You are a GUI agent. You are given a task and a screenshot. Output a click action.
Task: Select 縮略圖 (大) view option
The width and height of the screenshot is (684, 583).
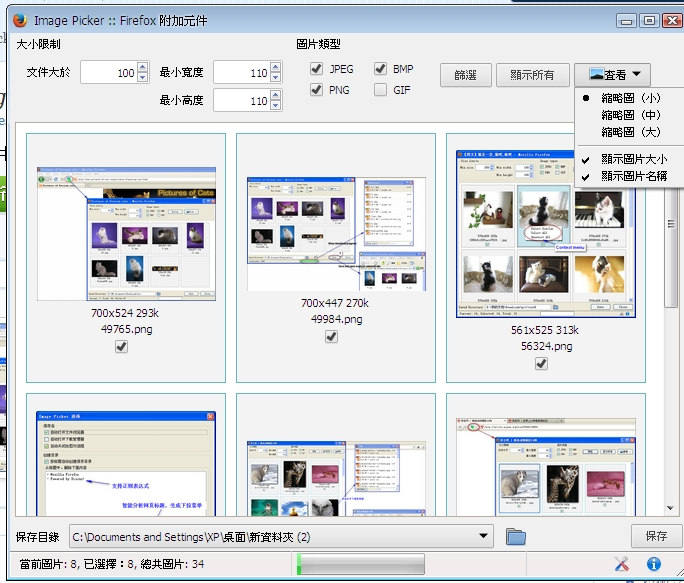coord(630,132)
